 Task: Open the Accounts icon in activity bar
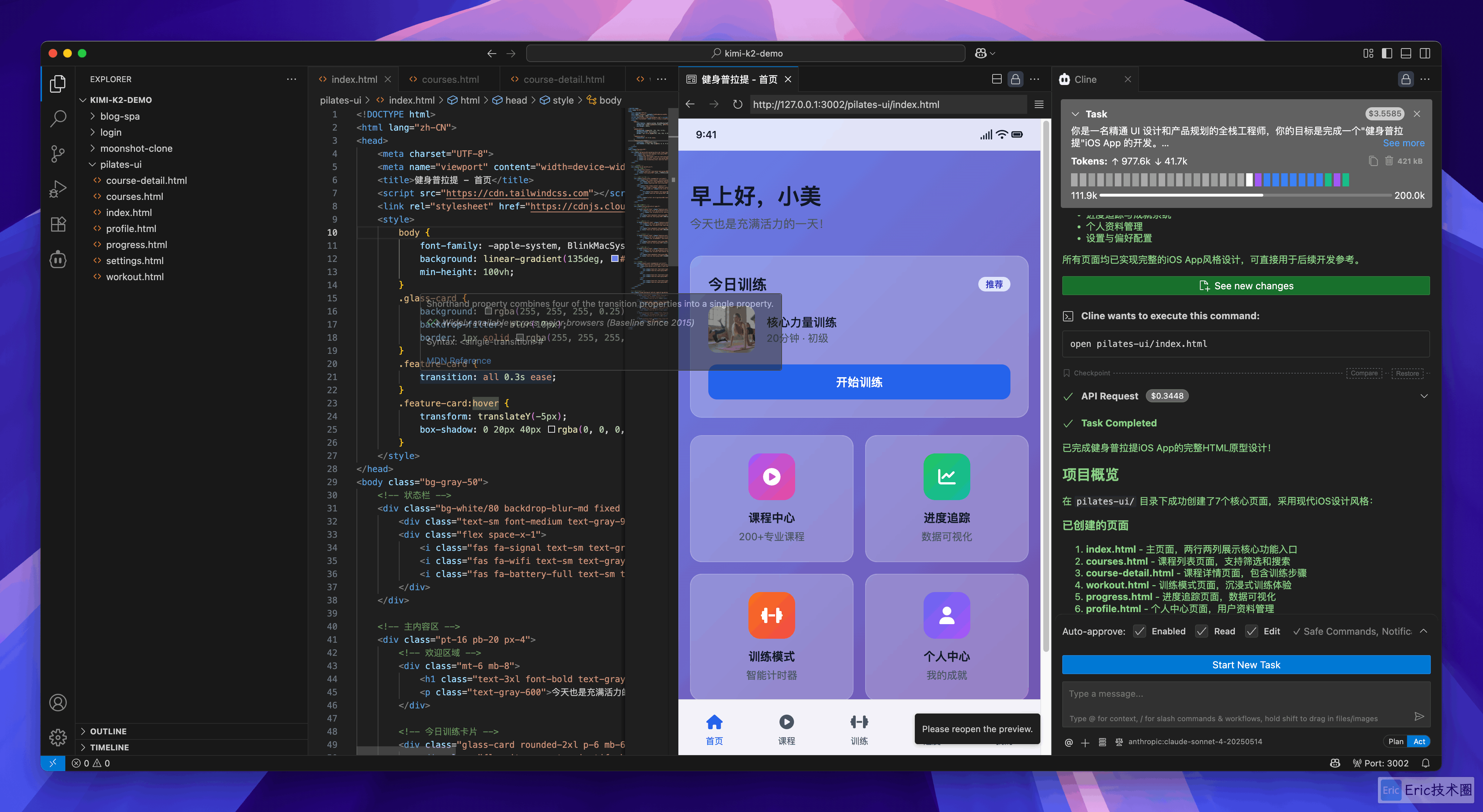coord(58,702)
